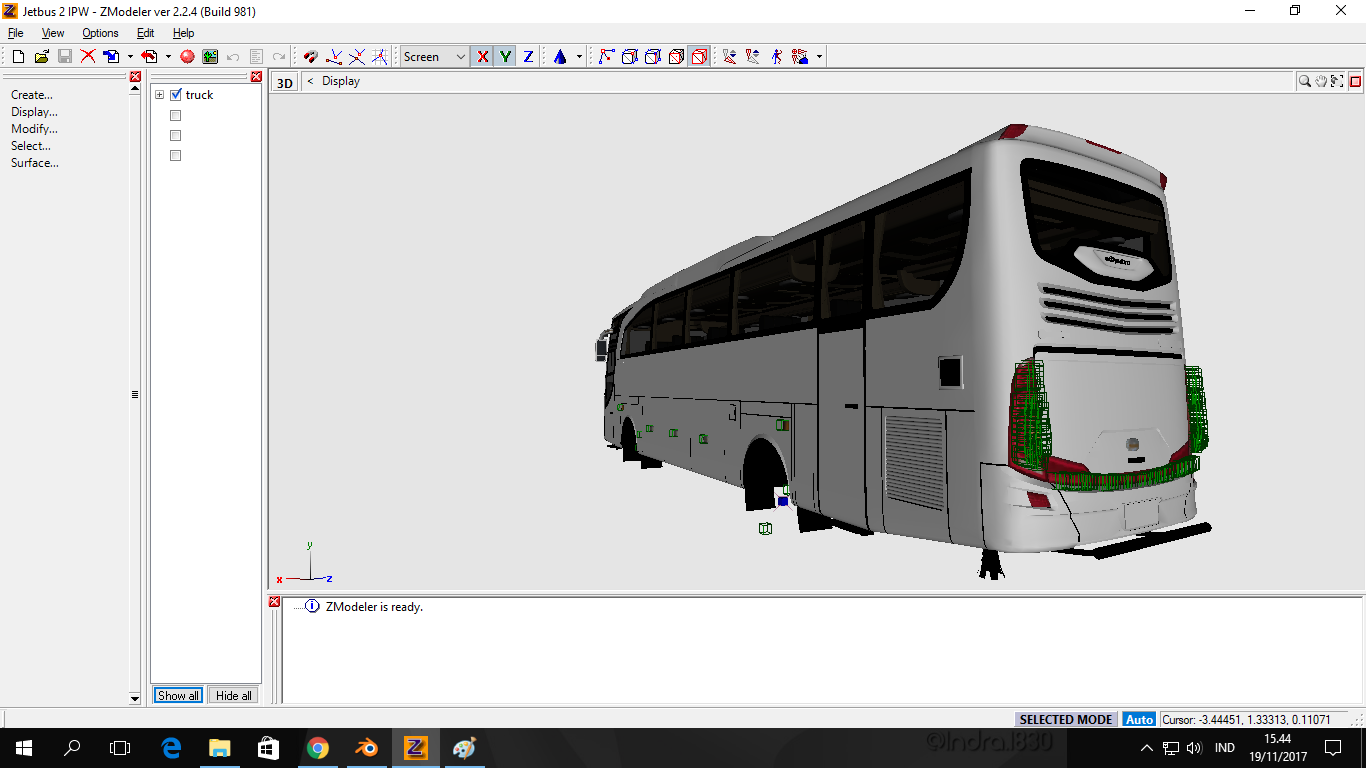This screenshot has width=1366, height=768.
Task: Toggle the X axis constraint
Action: [483, 56]
